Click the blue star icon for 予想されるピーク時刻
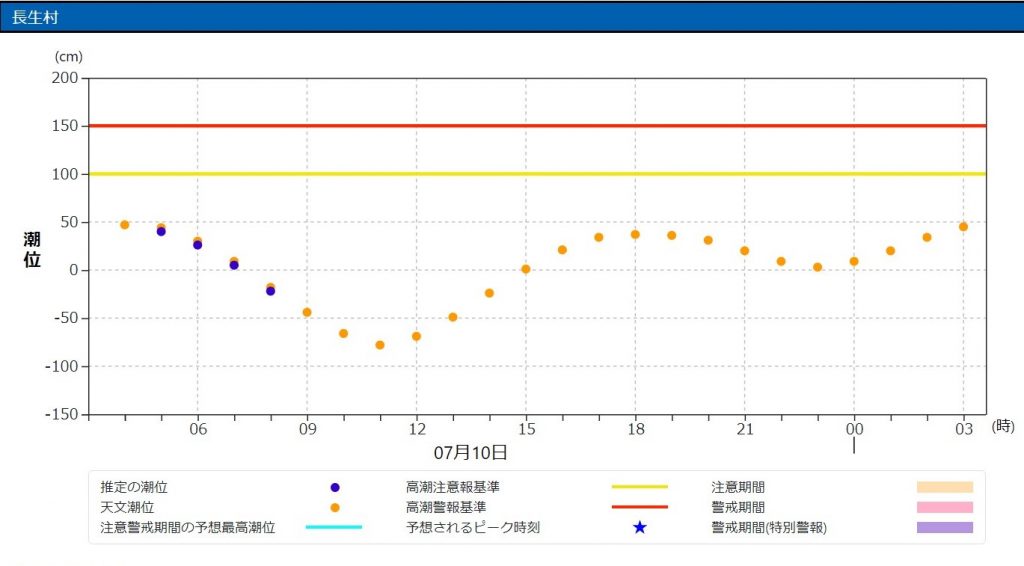Viewport: 1024px width, 566px height. tap(640, 527)
